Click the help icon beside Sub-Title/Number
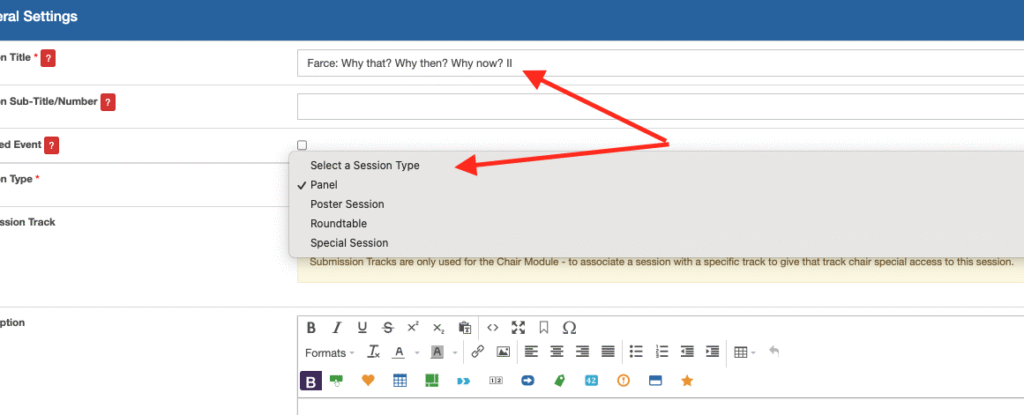The width and height of the screenshot is (1024, 415). [x=108, y=102]
